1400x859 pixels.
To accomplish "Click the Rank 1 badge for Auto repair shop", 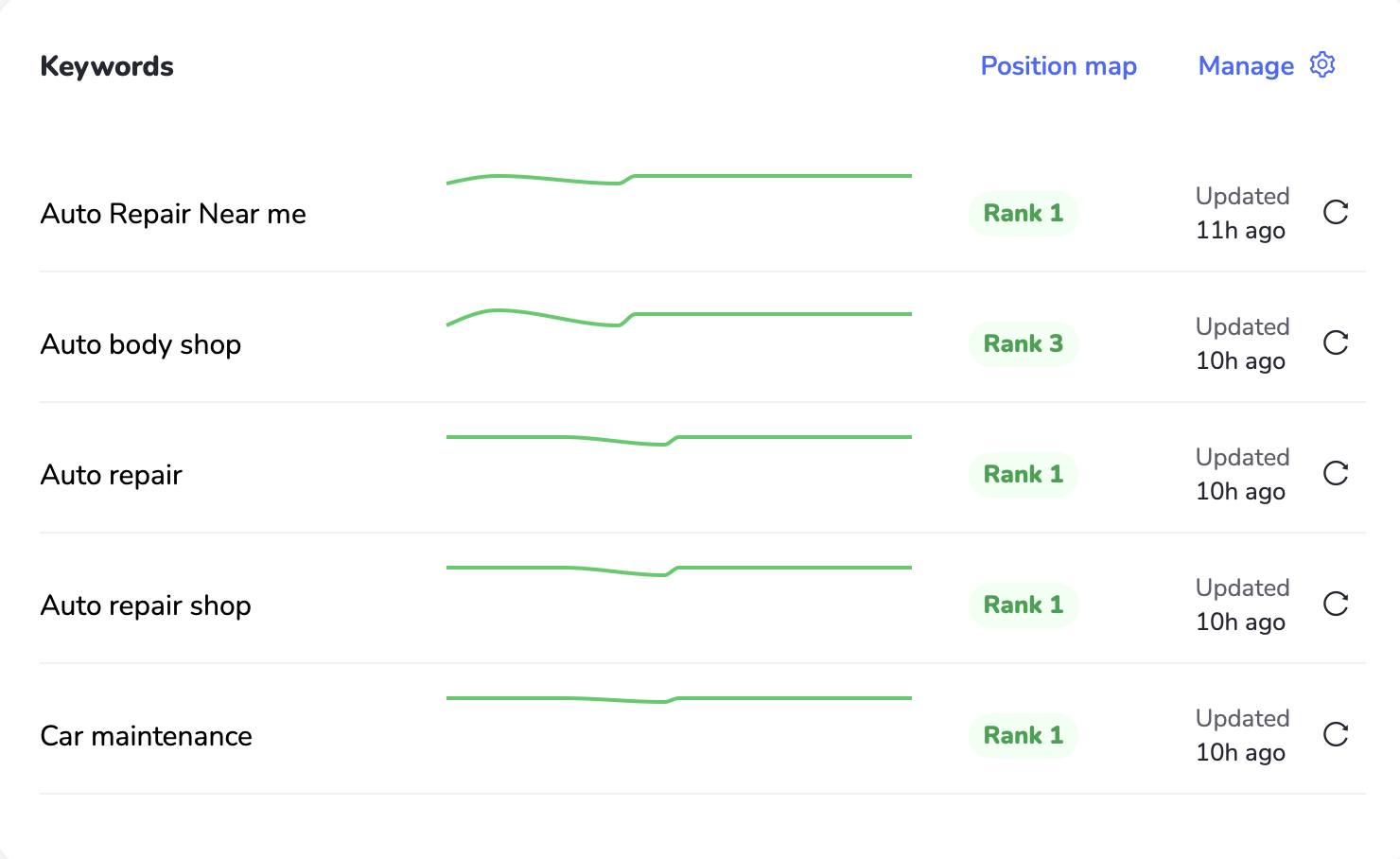I will [x=1024, y=605].
